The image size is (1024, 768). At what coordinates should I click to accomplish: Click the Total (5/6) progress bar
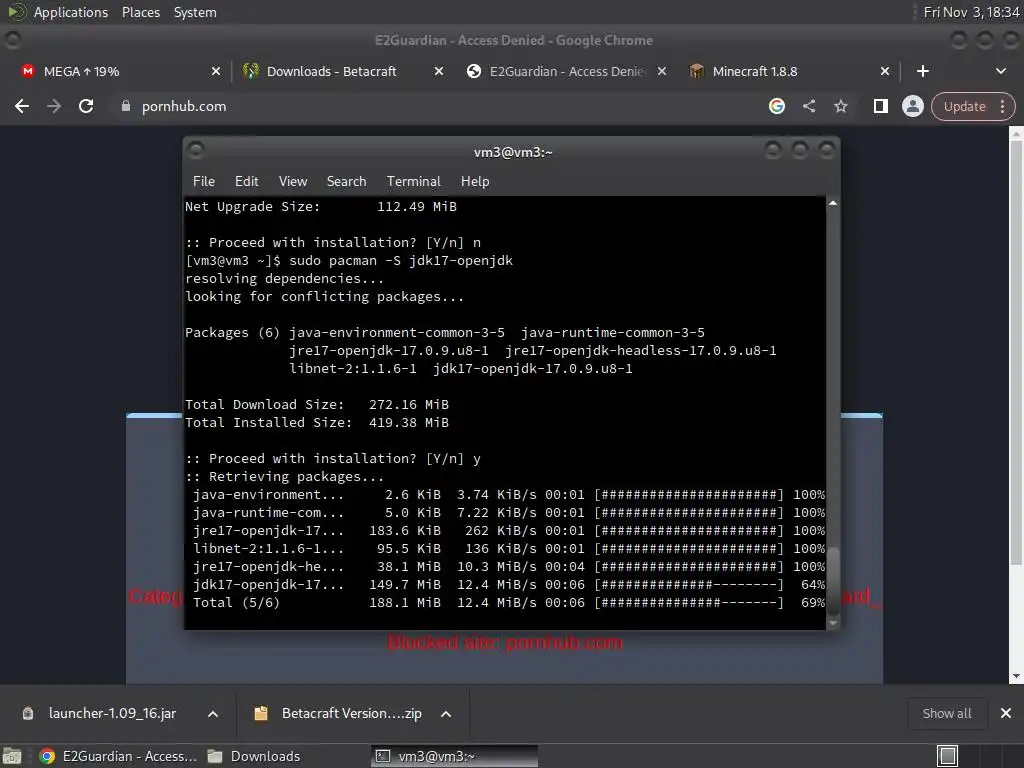pyautogui.click(x=689, y=603)
